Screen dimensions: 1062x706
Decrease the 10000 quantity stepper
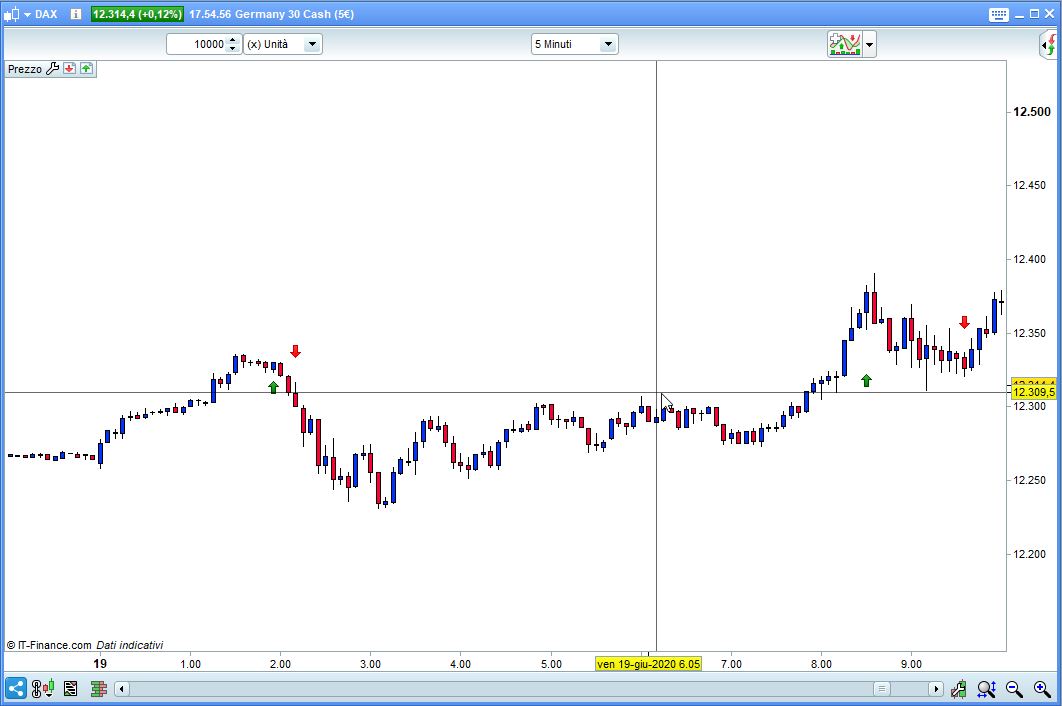click(x=233, y=49)
